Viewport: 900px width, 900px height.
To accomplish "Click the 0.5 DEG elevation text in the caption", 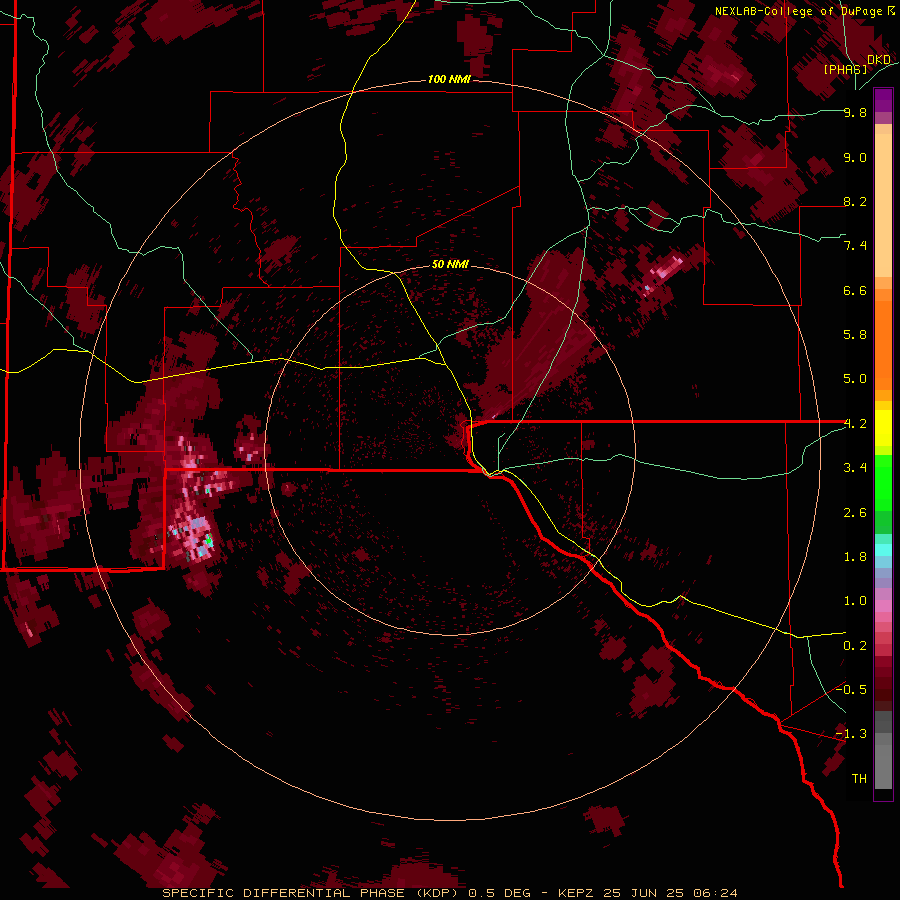I will tap(499, 893).
